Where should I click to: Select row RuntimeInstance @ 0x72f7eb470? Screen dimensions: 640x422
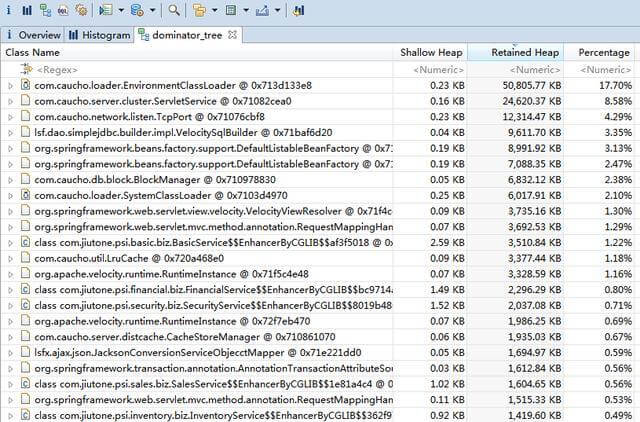(318, 321)
